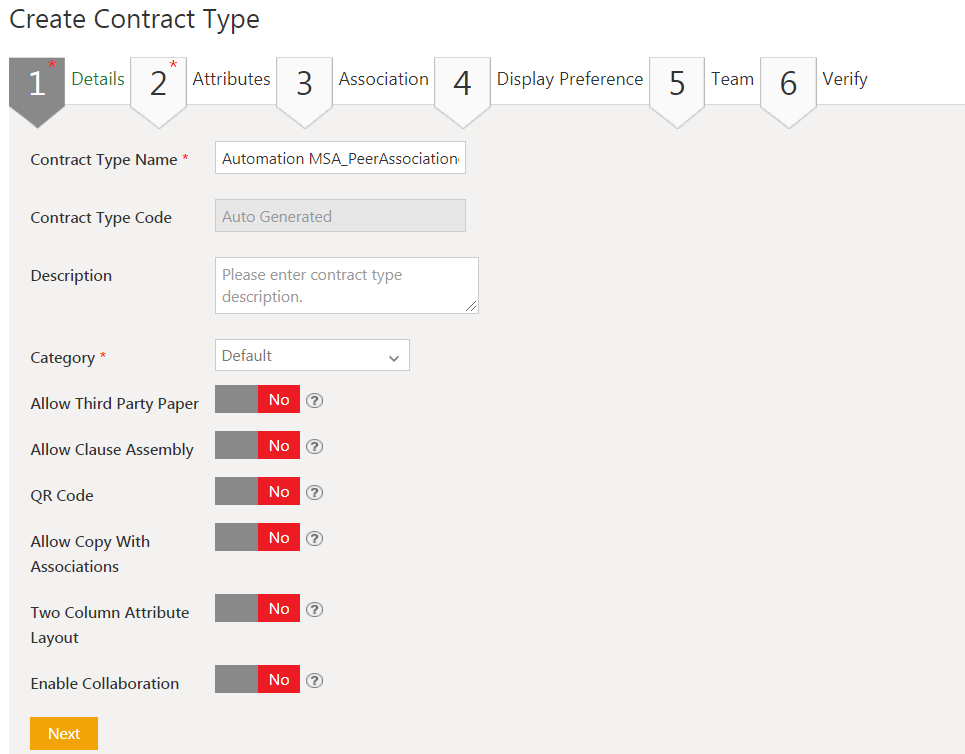Open the Category dropdown

click(312, 356)
